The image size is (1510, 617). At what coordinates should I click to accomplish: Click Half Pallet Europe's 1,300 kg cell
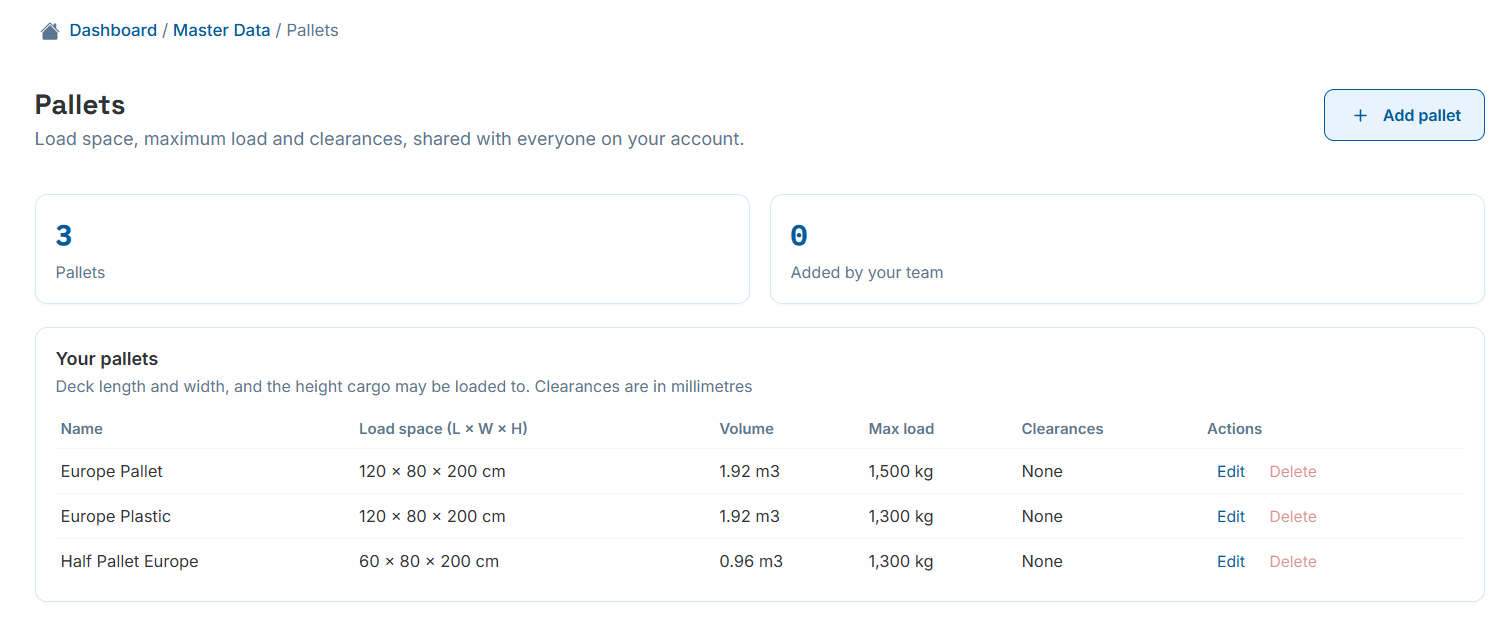(x=901, y=561)
